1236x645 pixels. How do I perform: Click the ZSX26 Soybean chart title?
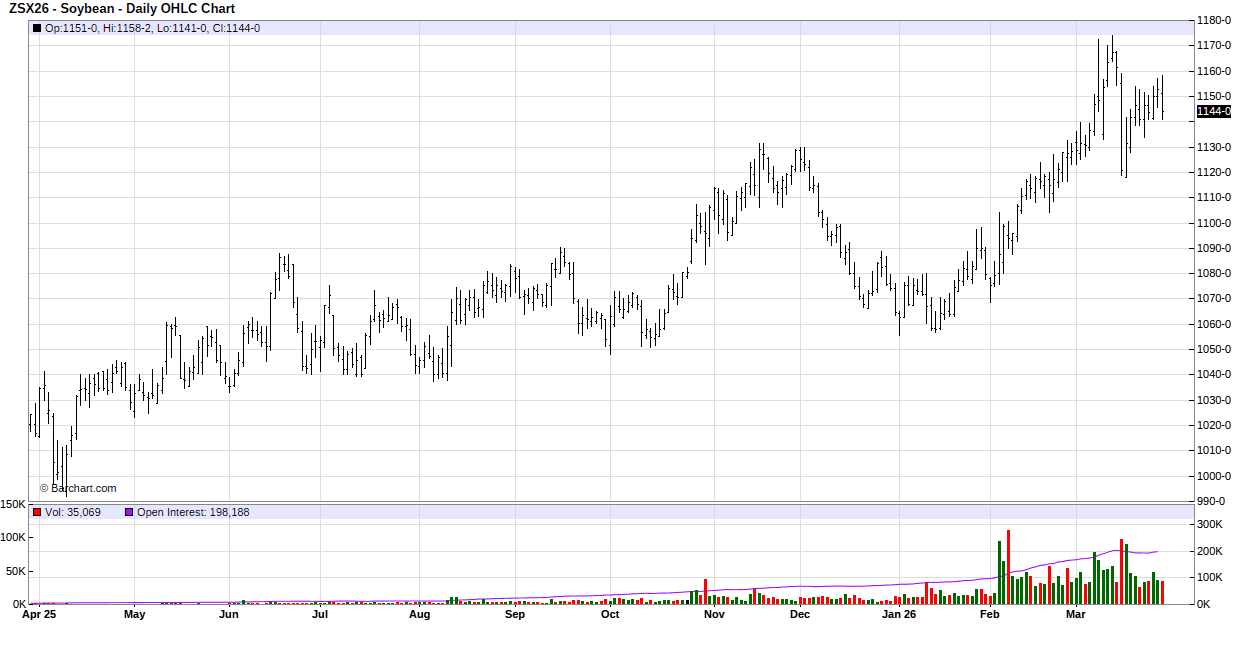tap(122, 9)
